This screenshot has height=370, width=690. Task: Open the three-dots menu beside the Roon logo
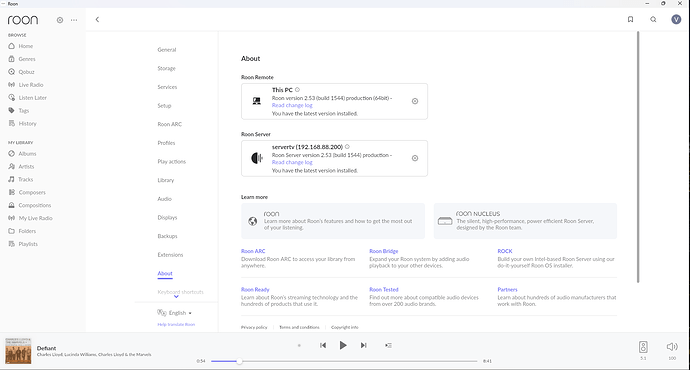74,20
